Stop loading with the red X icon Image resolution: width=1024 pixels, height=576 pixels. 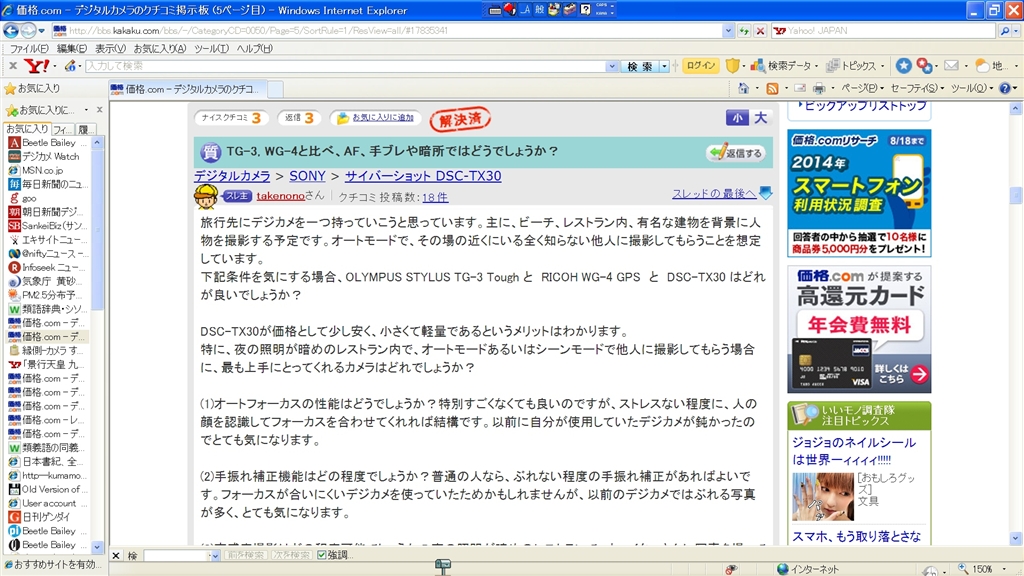coord(760,31)
